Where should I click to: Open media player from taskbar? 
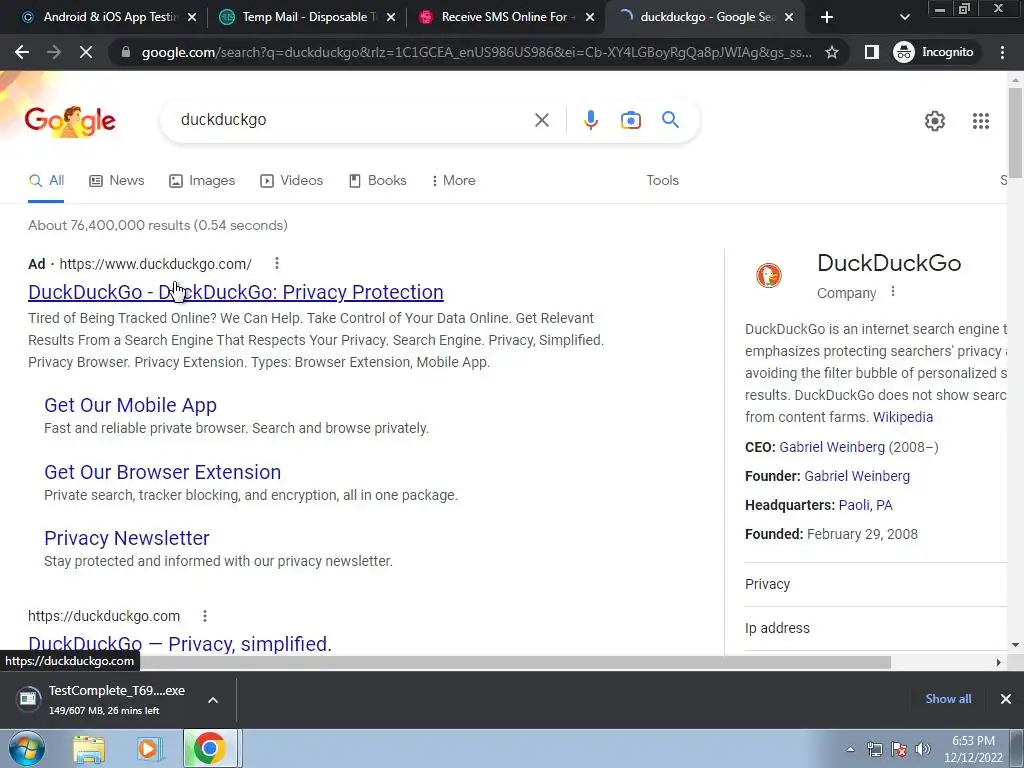[x=149, y=749]
